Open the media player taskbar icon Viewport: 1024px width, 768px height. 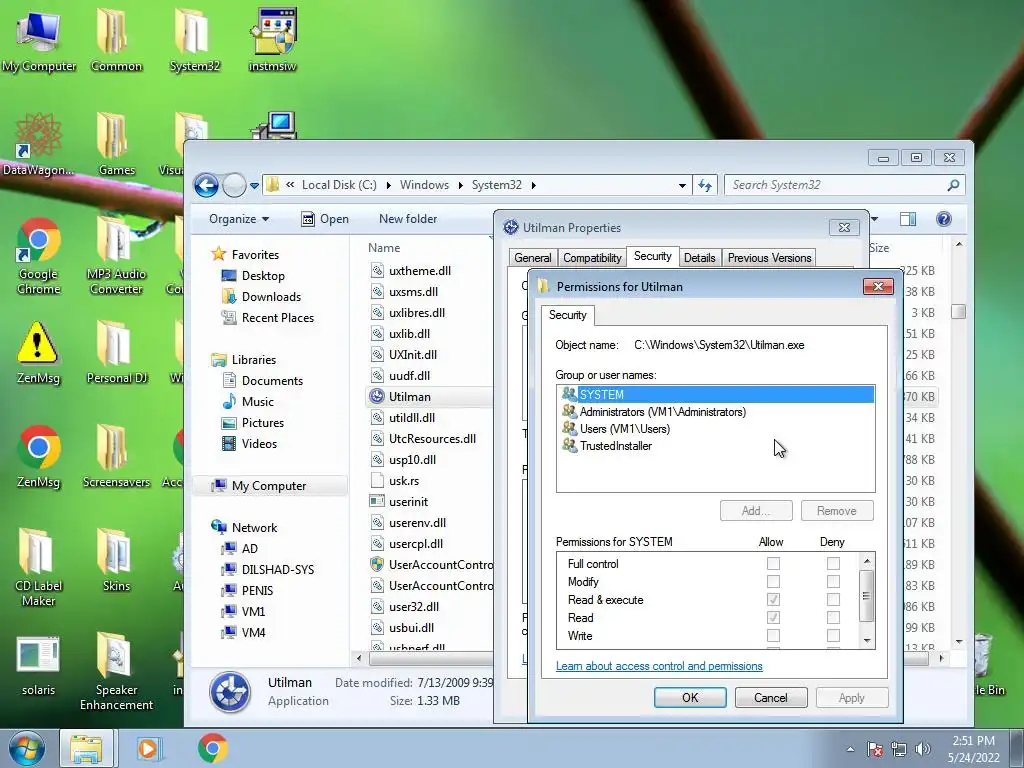click(148, 748)
